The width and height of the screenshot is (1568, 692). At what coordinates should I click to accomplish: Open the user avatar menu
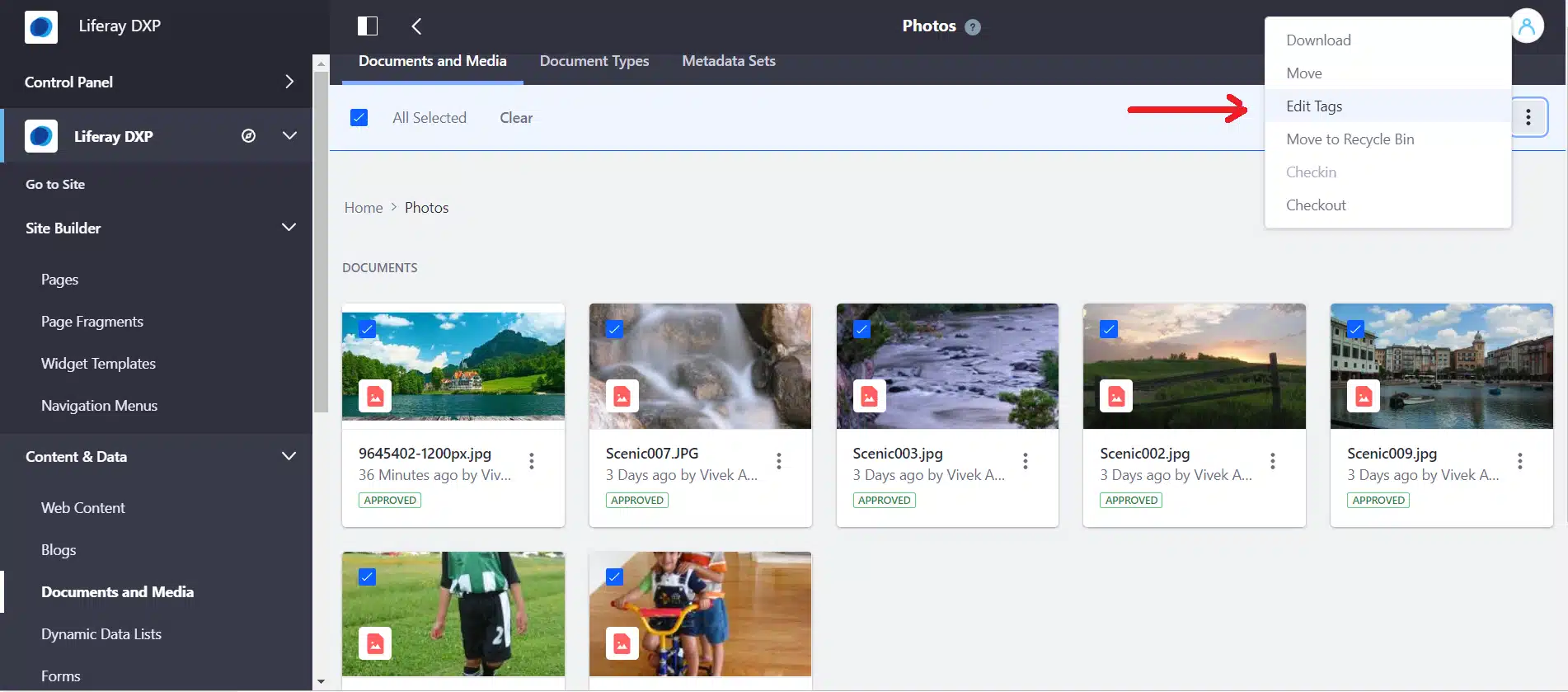click(x=1527, y=26)
